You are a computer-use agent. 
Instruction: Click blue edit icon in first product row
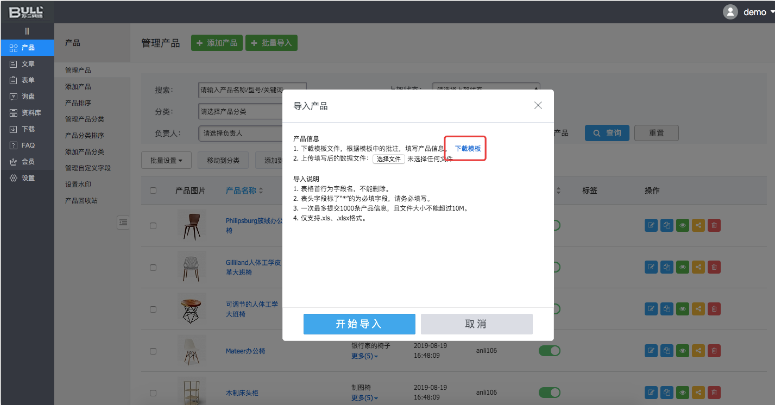(x=650, y=226)
